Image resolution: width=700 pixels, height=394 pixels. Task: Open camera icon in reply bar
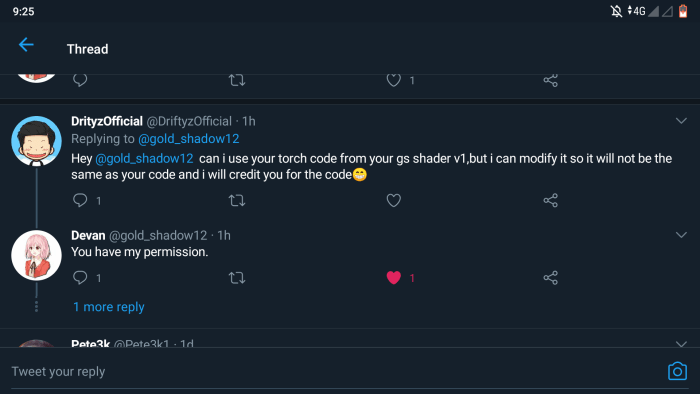pos(677,371)
